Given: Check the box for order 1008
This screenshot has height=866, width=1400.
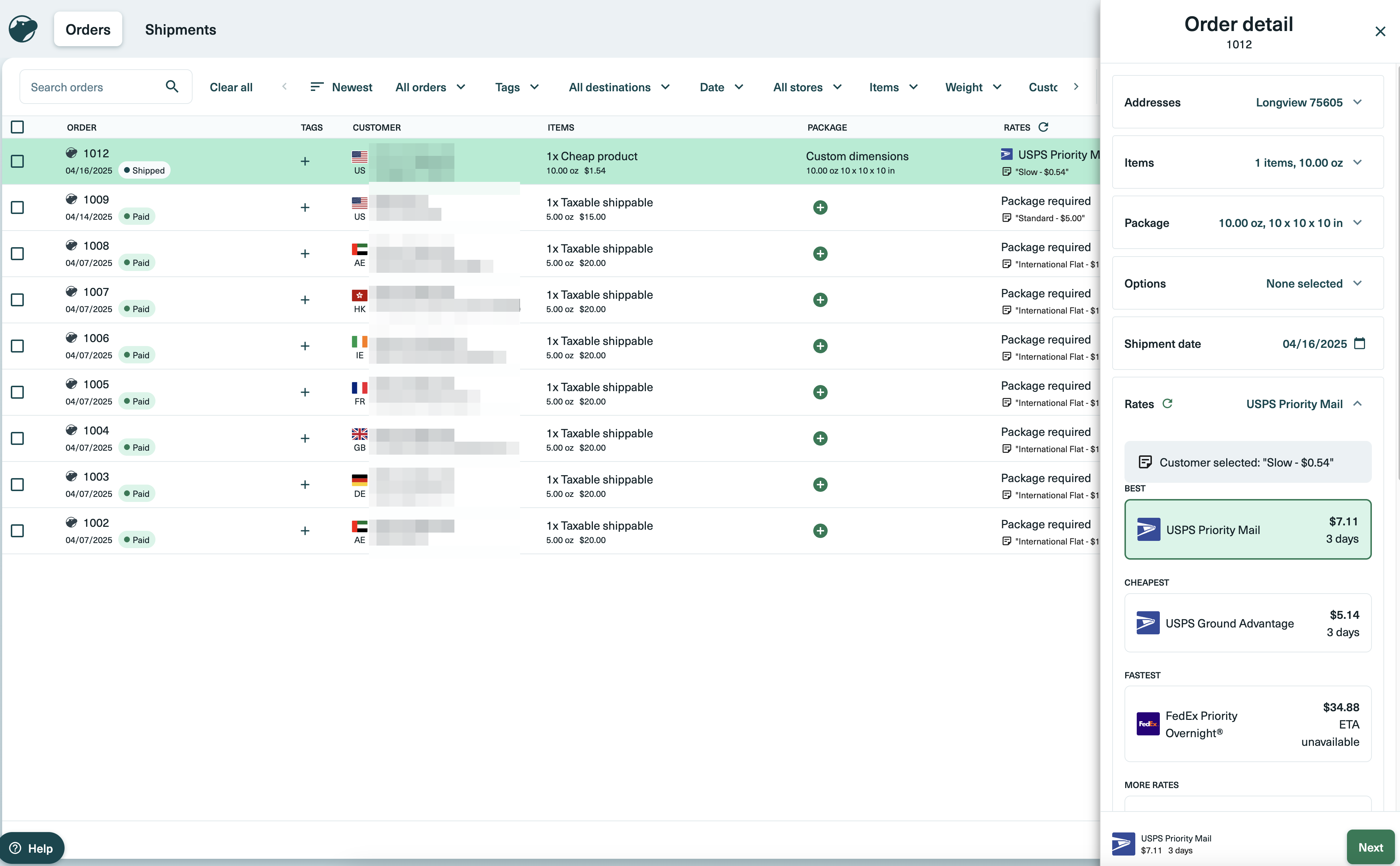Looking at the screenshot, I should (x=17, y=254).
